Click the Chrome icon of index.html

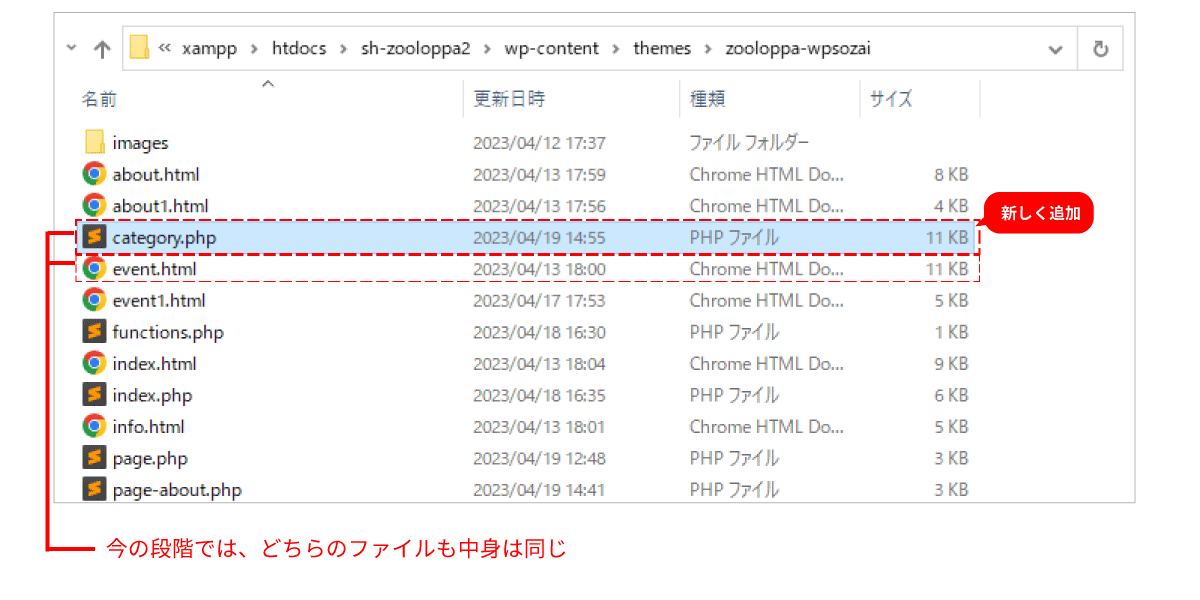click(94, 363)
